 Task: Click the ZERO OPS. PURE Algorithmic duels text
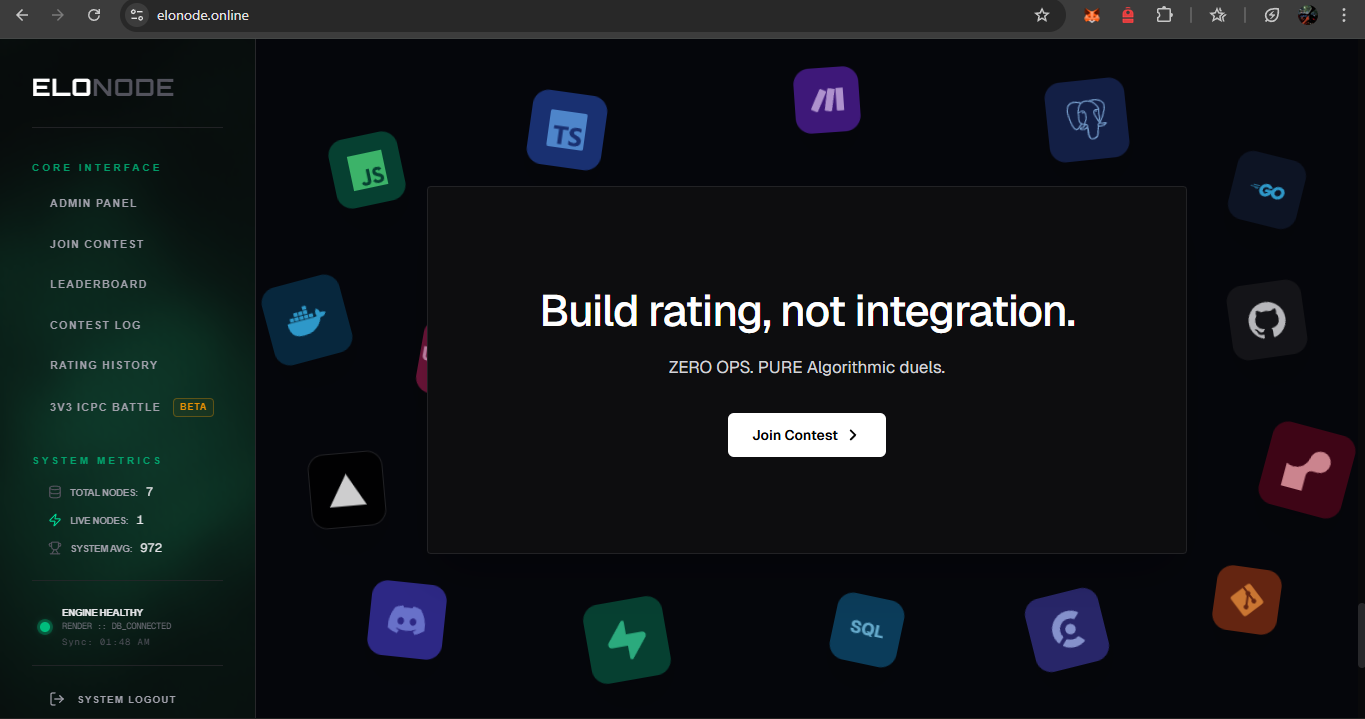click(807, 367)
